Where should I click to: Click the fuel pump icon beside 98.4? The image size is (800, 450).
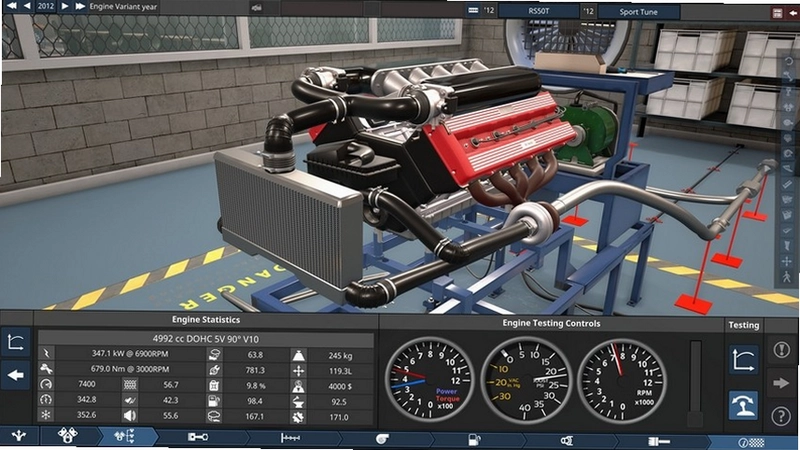click(x=214, y=401)
